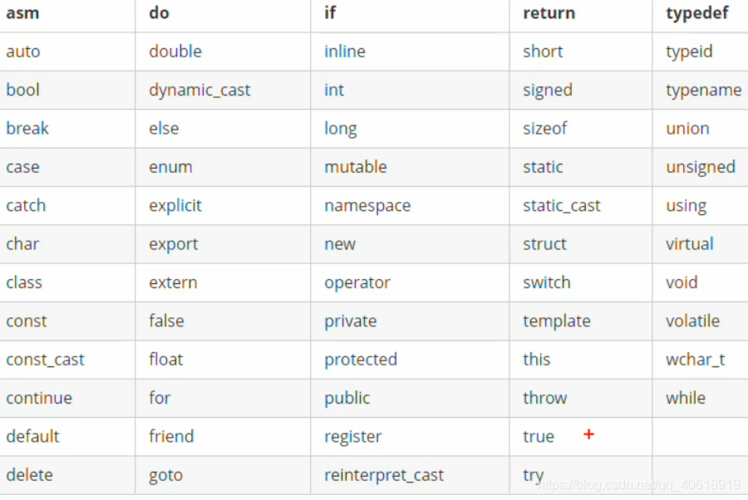
Task: Click the 'wchar_t' keyword cell
Action: (700, 360)
